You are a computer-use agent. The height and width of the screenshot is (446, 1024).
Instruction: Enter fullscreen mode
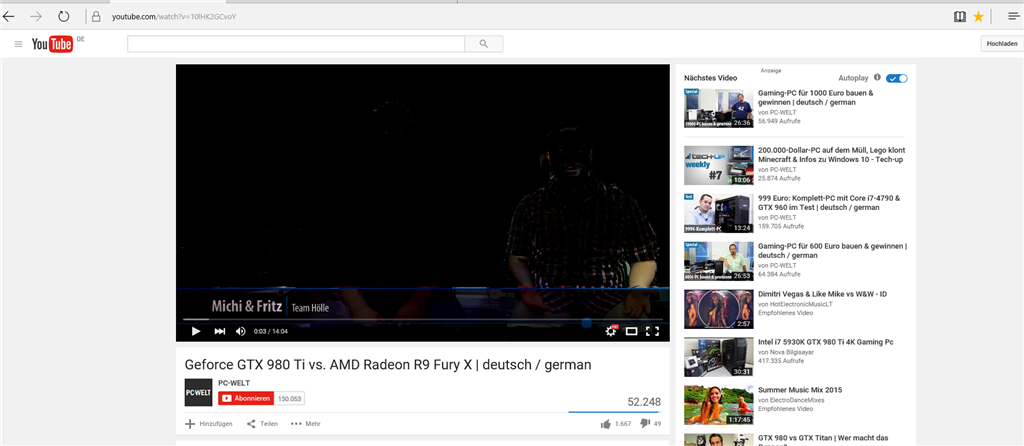(x=652, y=331)
